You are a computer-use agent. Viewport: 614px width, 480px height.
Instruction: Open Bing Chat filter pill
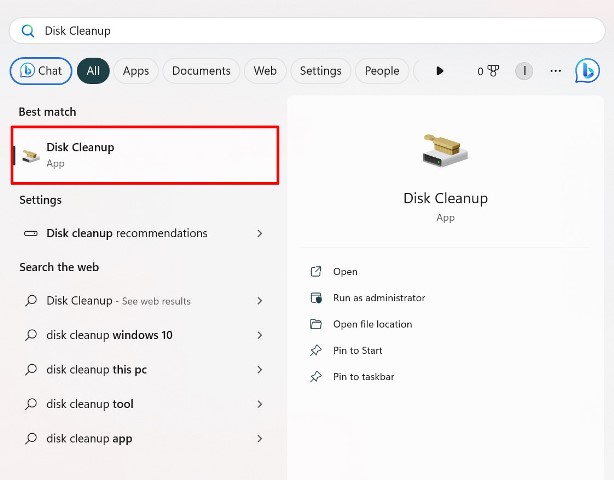[41, 71]
